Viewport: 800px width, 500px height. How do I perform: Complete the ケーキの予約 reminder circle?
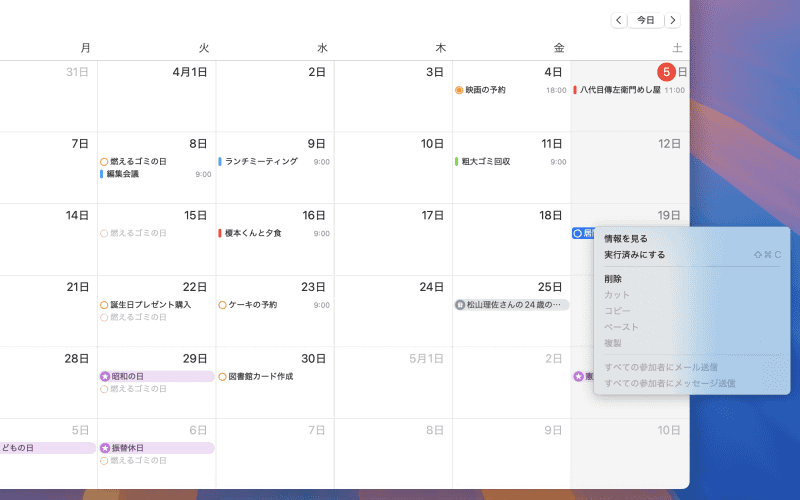pyautogui.click(x=222, y=305)
